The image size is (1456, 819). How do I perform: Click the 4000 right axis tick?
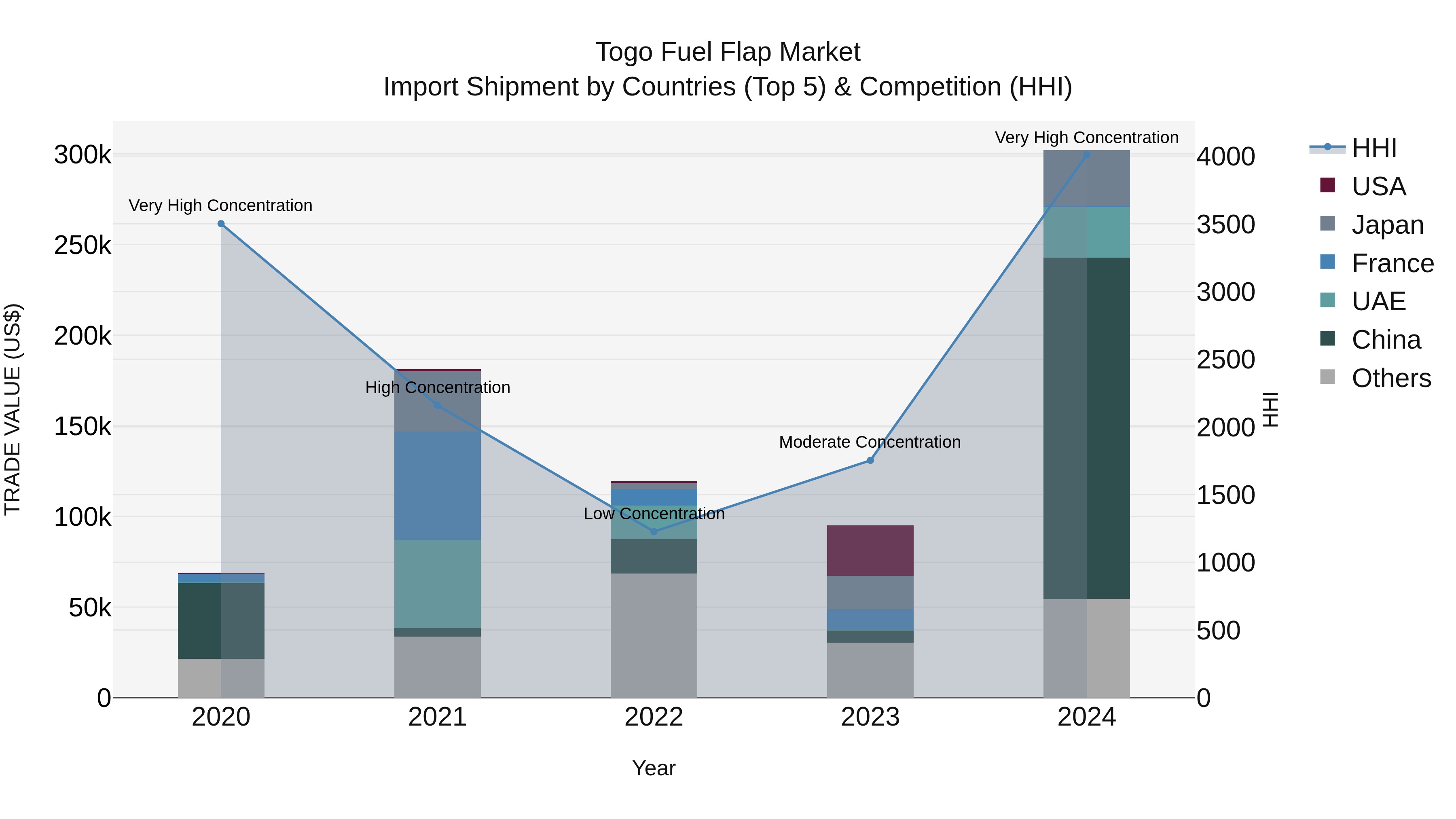1226,157
